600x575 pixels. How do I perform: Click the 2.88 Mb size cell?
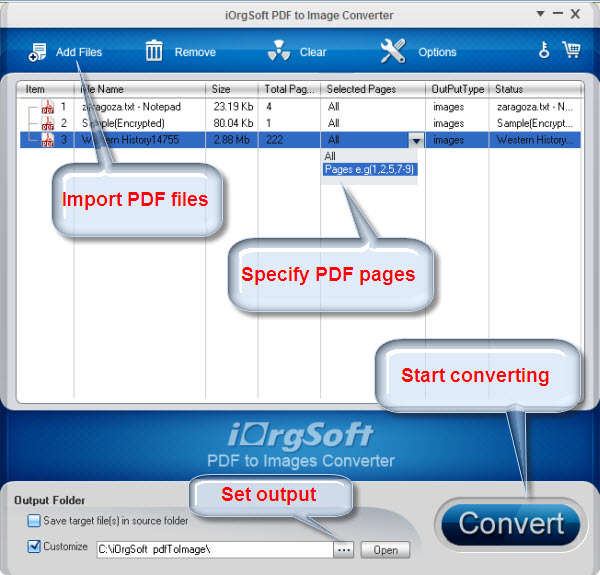point(232,140)
